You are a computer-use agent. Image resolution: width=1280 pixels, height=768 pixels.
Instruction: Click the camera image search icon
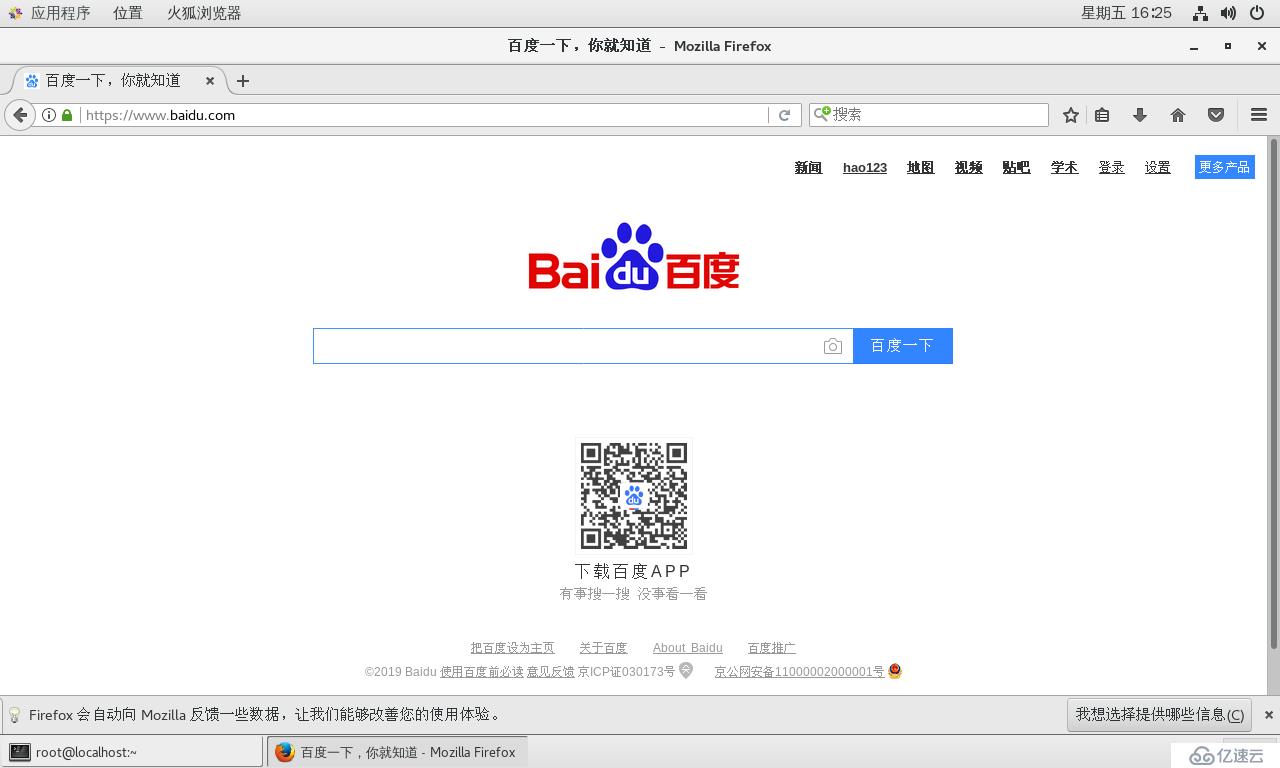[833, 346]
